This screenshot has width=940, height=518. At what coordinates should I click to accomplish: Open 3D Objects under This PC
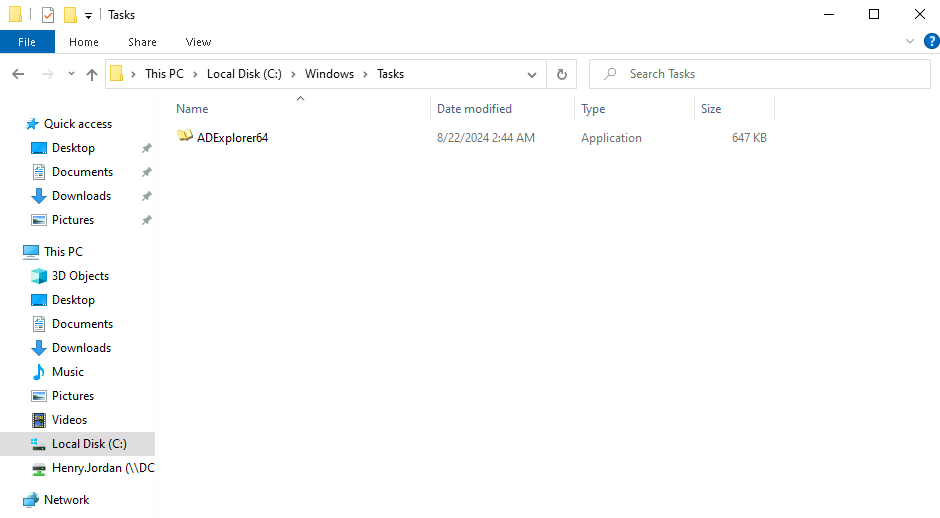click(80, 276)
